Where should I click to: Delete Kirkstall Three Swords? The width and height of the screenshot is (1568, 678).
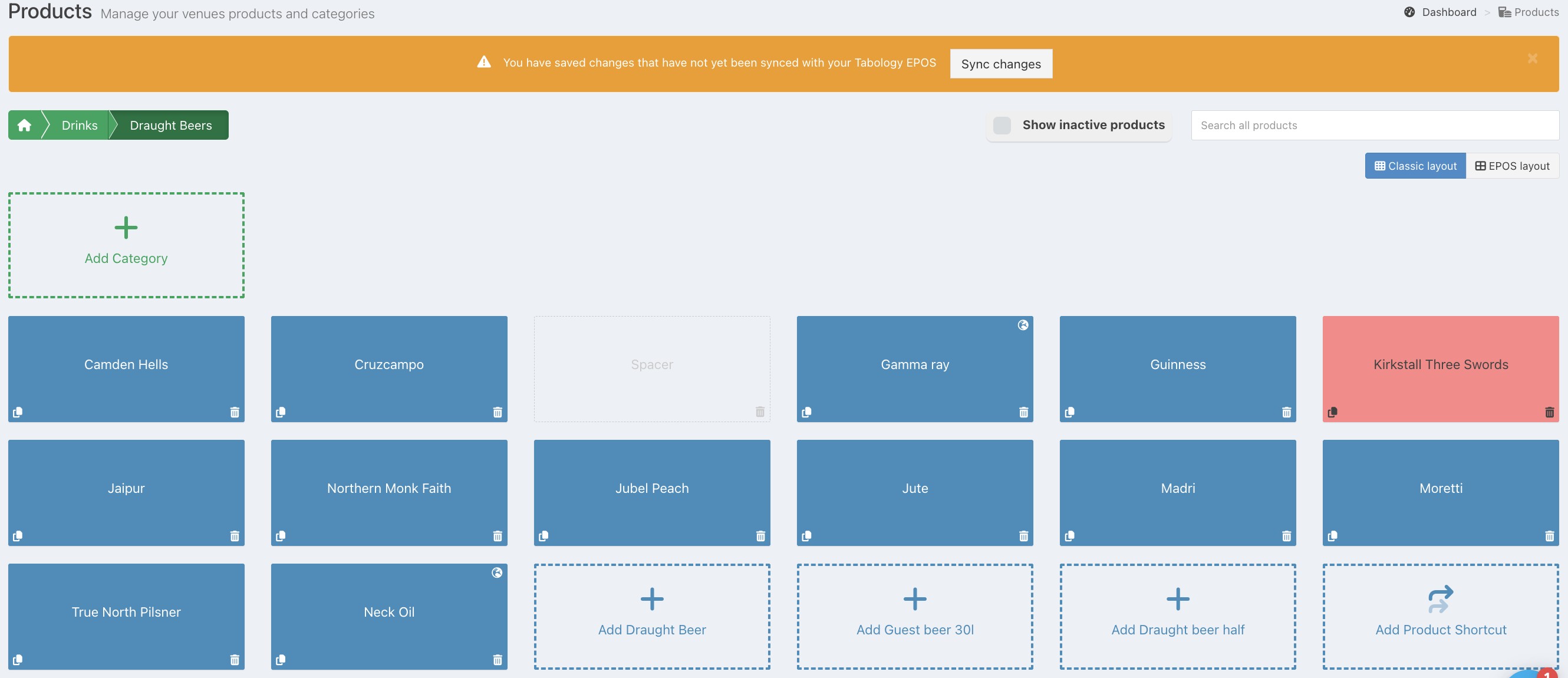click(1550, 412)
